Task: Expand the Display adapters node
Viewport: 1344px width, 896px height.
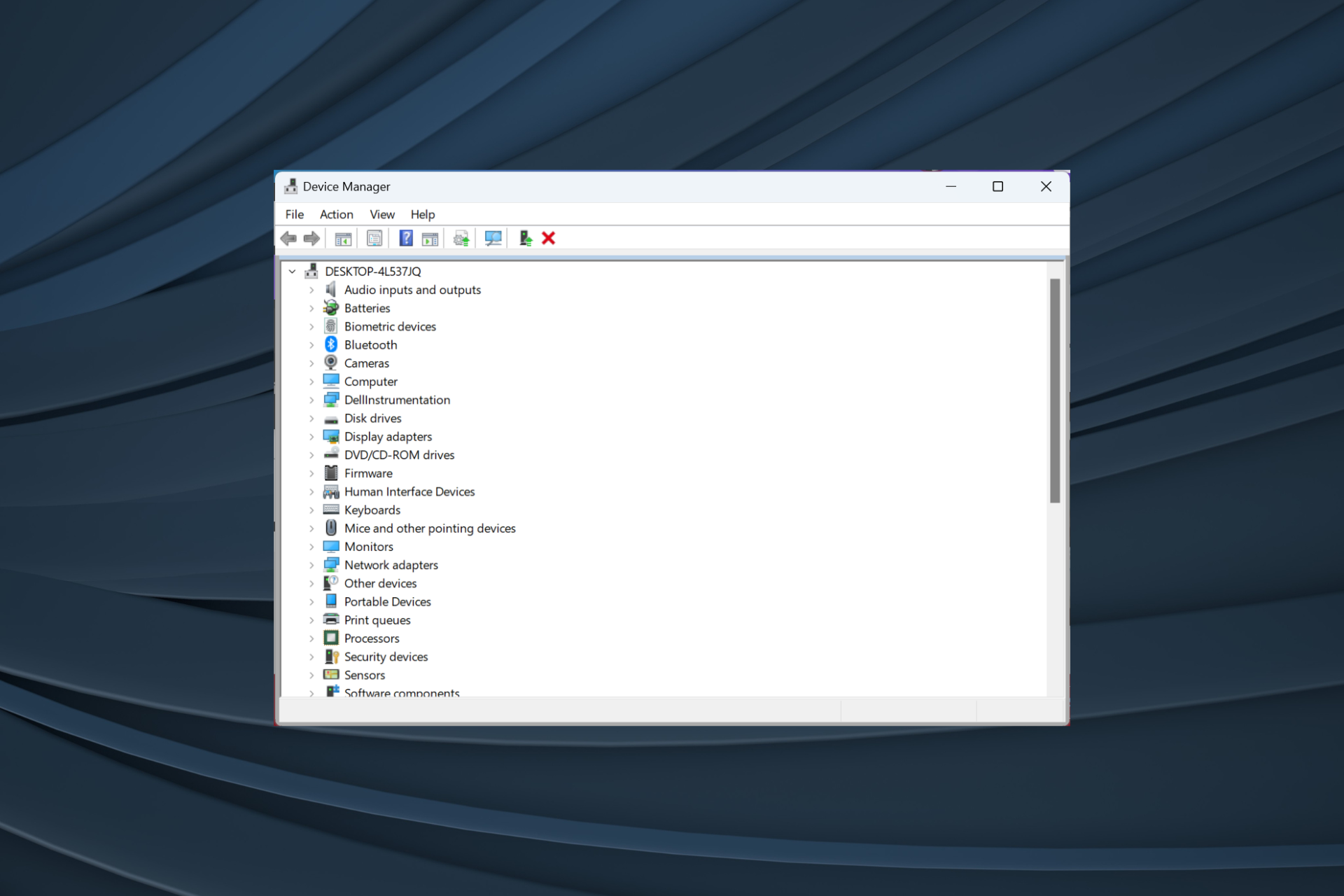Action: pos(312,437)
